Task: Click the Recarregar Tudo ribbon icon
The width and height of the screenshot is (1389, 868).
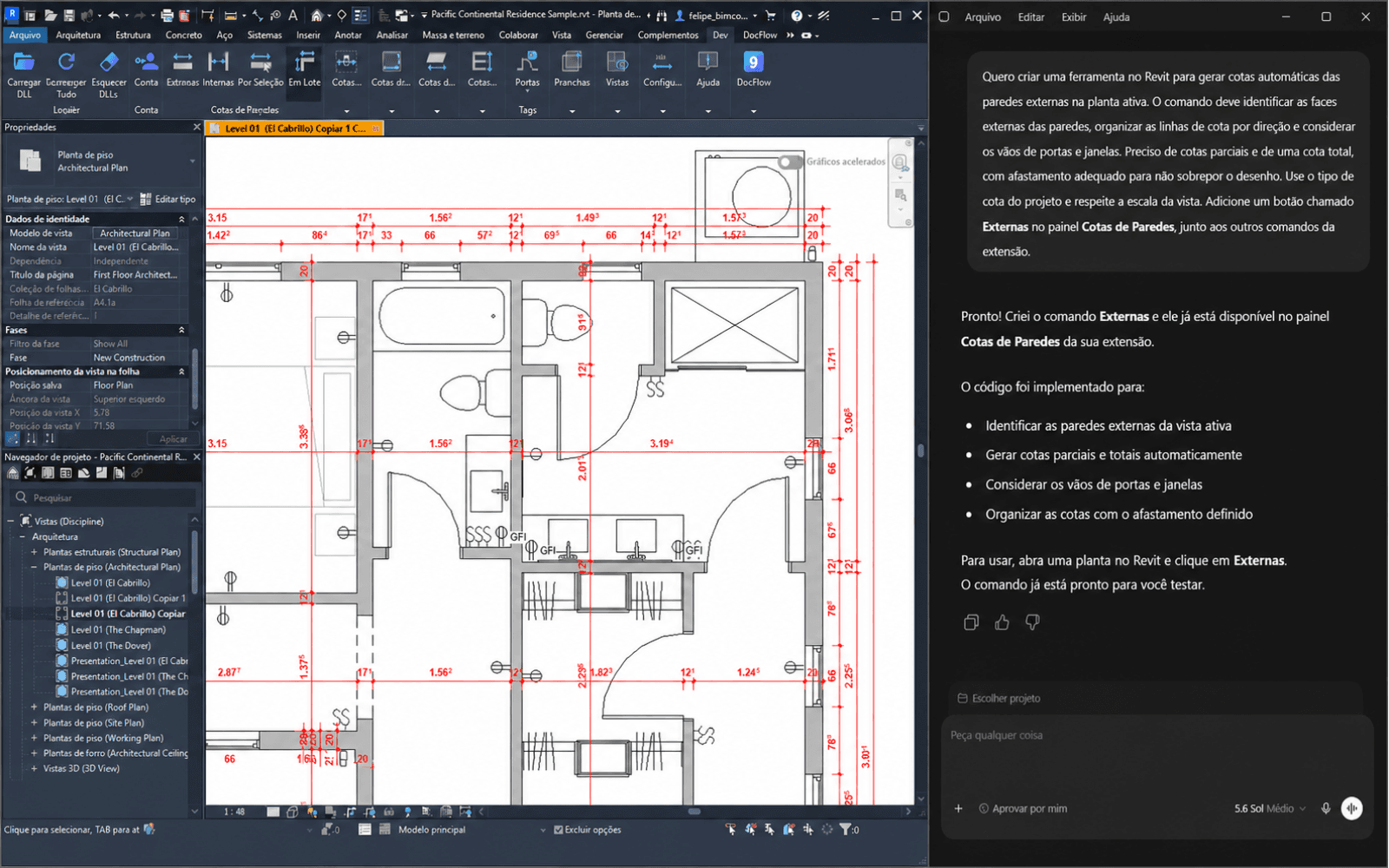Action: coord(66,62)
